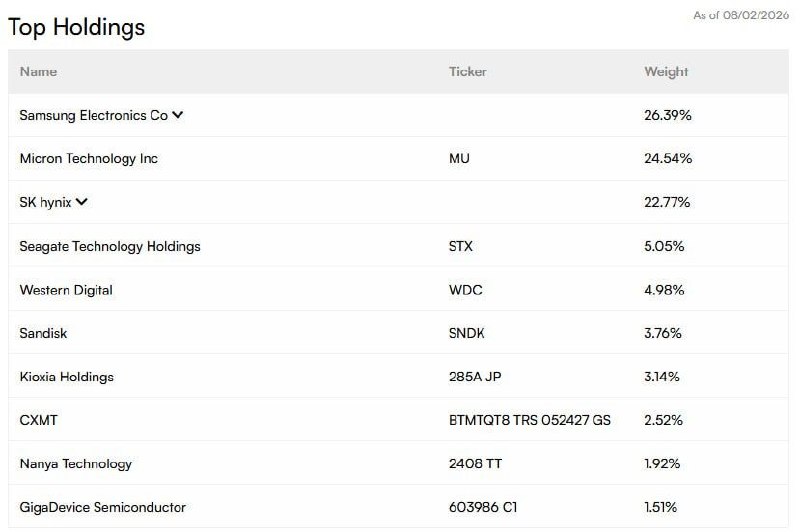Click the 1.51% weight value

click(x=661, y=508)
